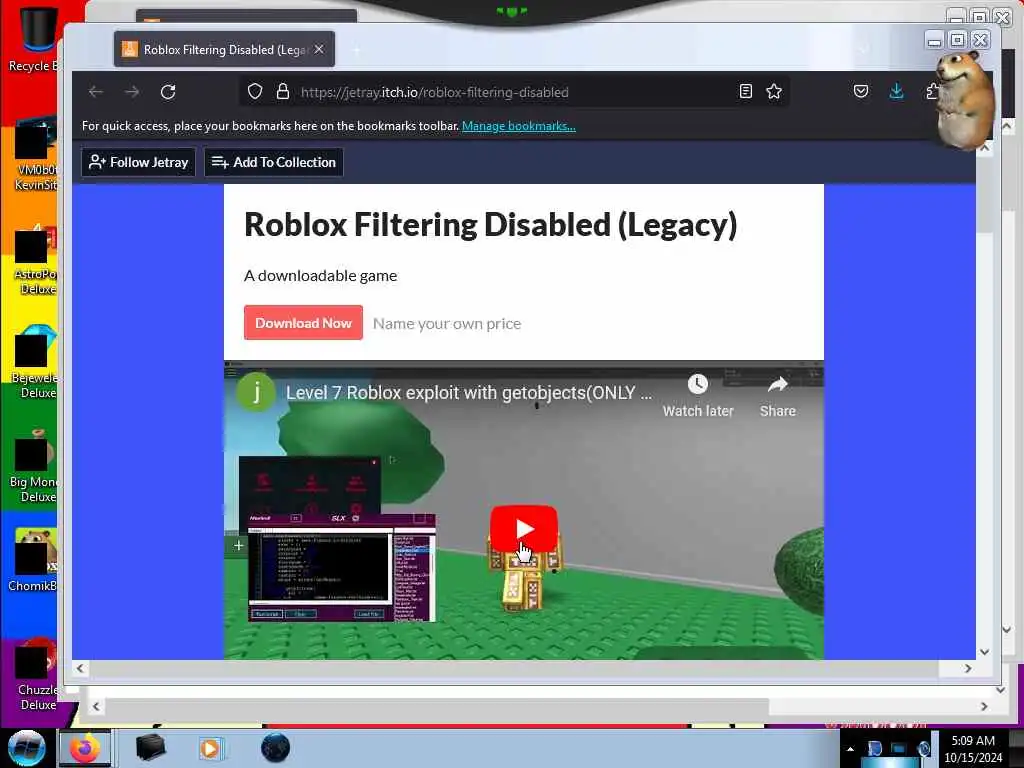The width and height of the screenshot is (1024, 768).
Task: Open the video channel avatar 'j'
Action: point(255,392)
